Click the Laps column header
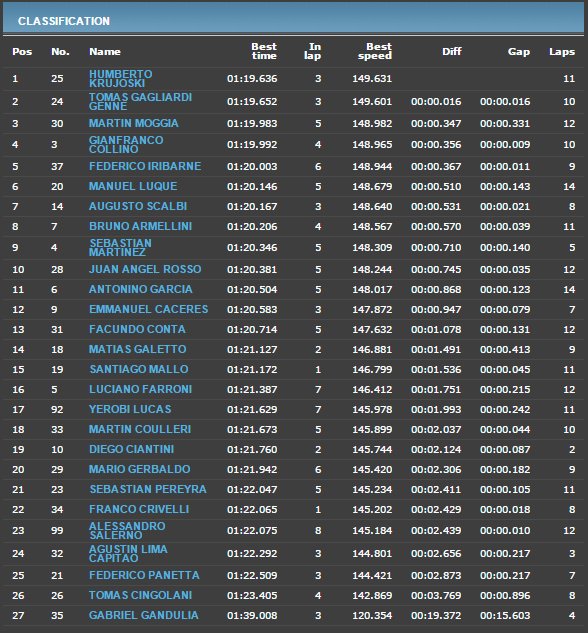This screenshot has width=588, height=633. point(562,52)
